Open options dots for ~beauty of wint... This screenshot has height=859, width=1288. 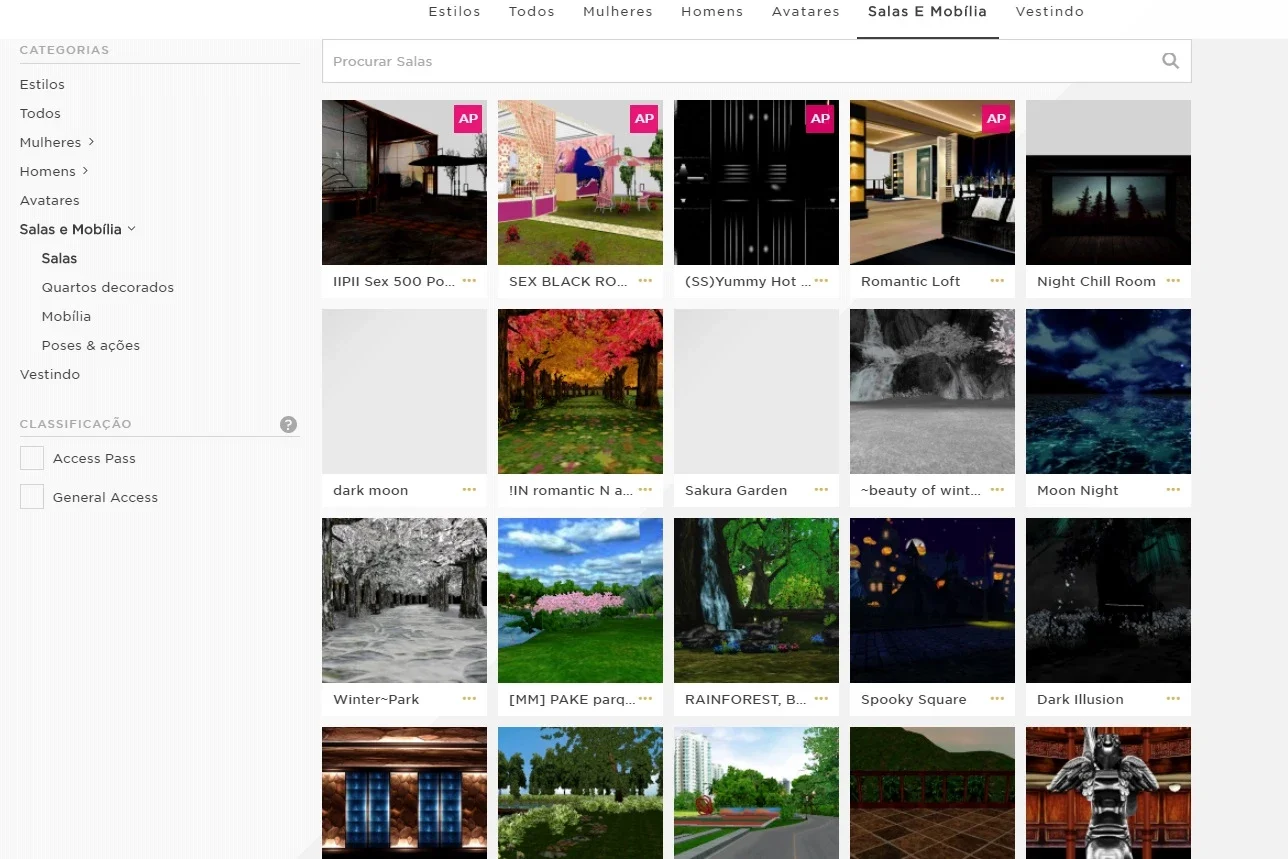click(997, 490)
